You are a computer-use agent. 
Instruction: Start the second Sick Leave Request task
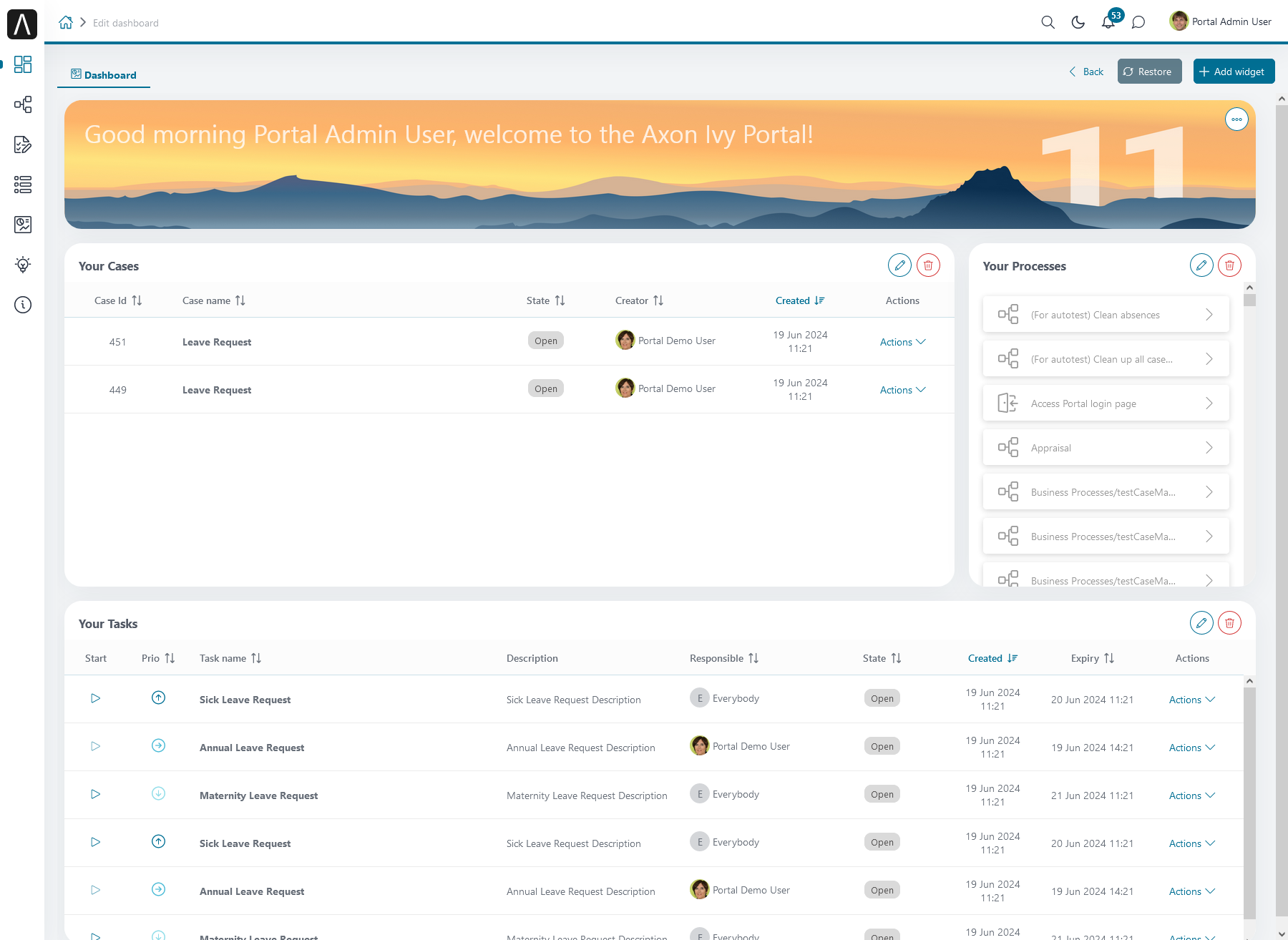coord(95,842)
